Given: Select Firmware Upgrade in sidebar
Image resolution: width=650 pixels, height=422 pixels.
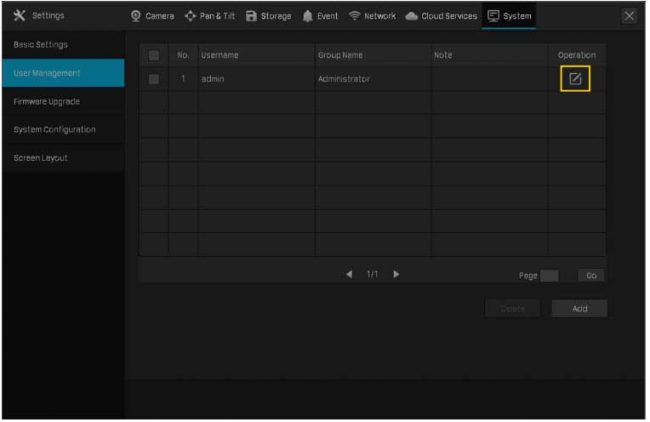Looking at the screenshot, I should [x=62, y=101].
